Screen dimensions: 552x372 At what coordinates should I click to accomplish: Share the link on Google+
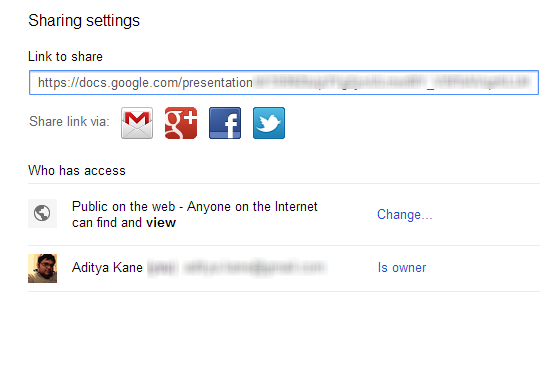click(181, 123)
